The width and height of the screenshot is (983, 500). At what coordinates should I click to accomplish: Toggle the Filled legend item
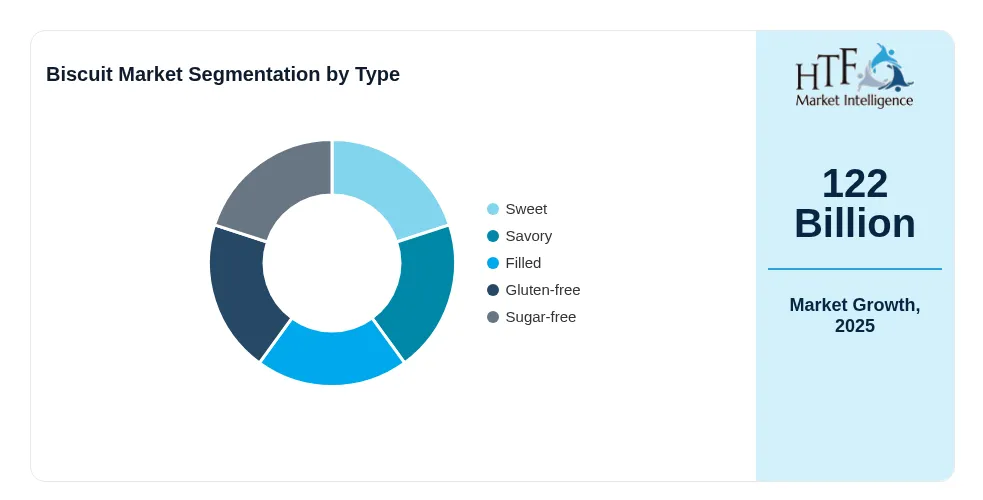click(x=514, y=263)
